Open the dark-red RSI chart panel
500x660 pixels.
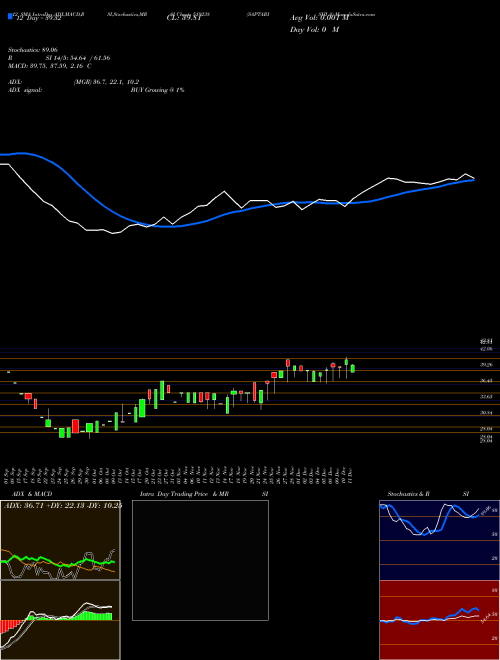pos(439,620)
